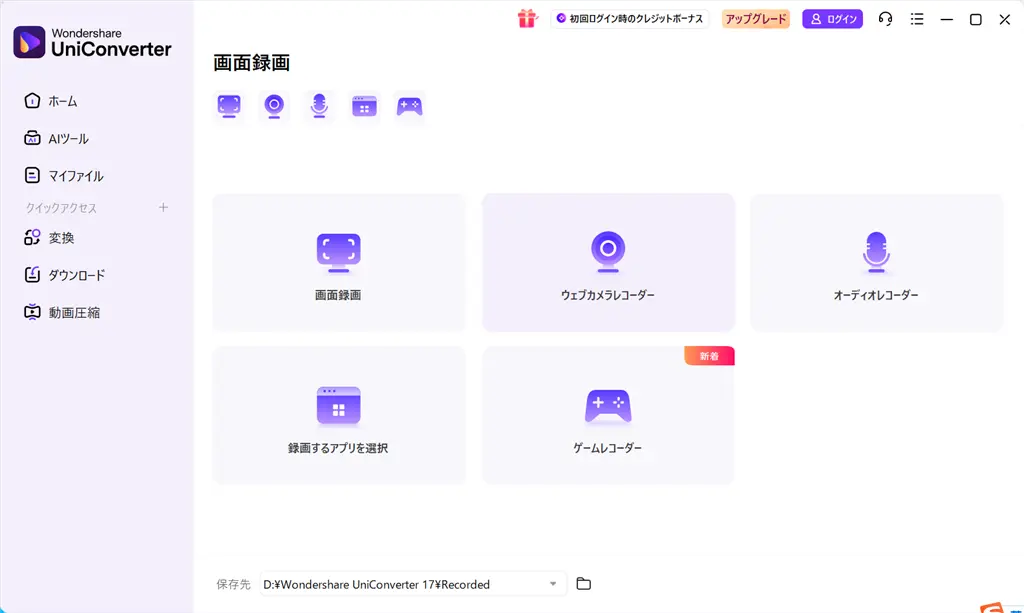1024x613 pixels.
Task: Expand クイックアクセス with the plus control
Action: point(162,207)
